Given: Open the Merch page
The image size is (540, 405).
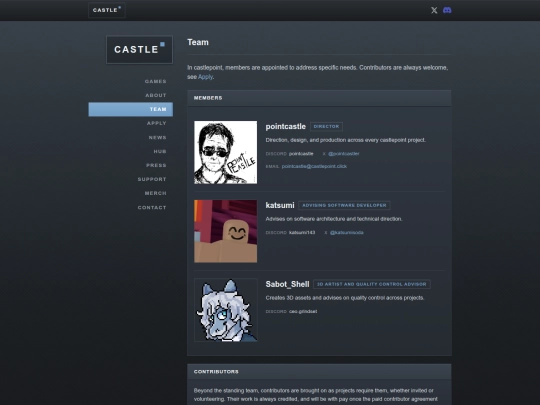Looking at the screenshot, I should point(156,193).
